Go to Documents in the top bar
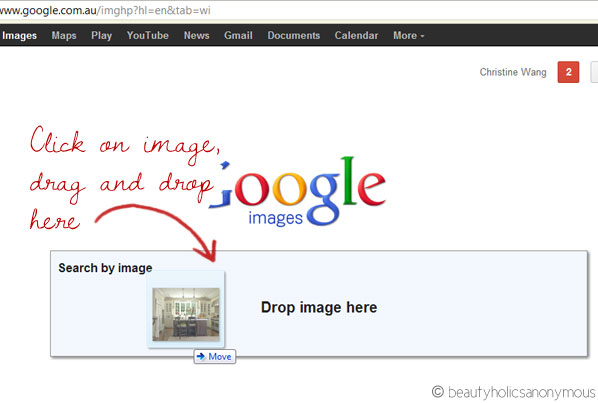Viewport: 598px width, 403px height. pos(294,35)
